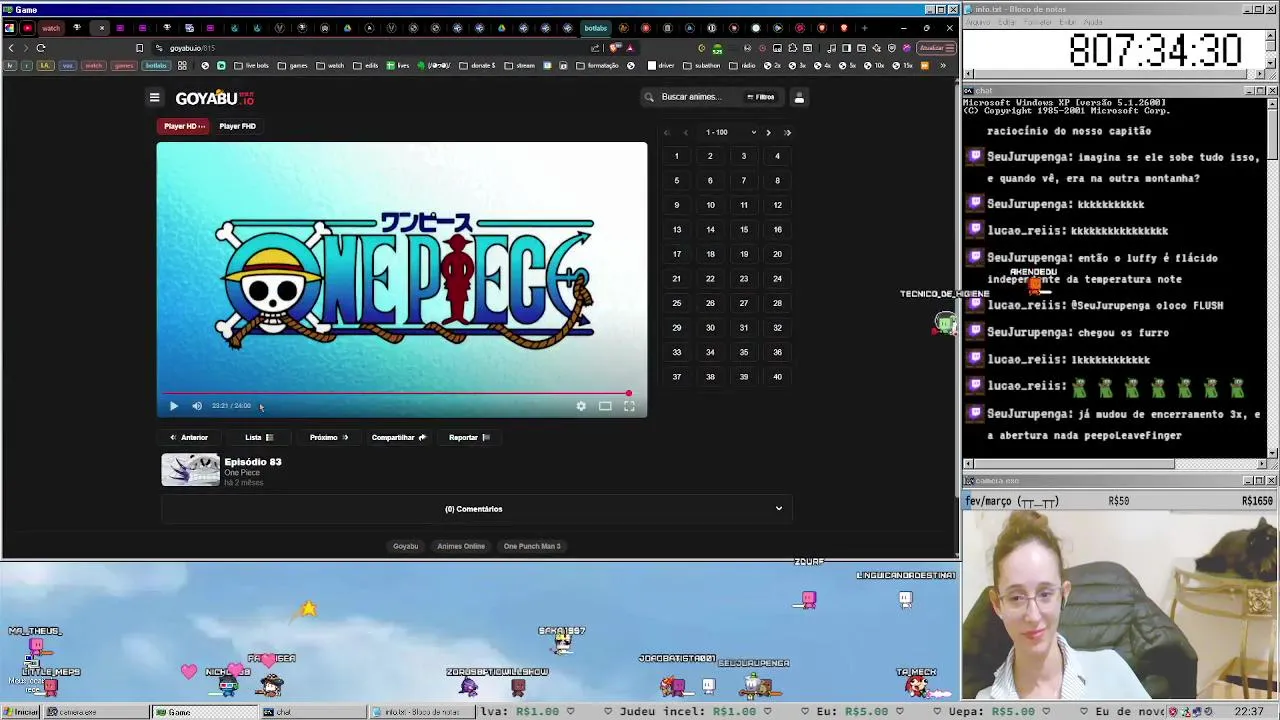The width and height of the screenshot is (1280, 720).
Task: Reload the browser page
Action: 41,48
